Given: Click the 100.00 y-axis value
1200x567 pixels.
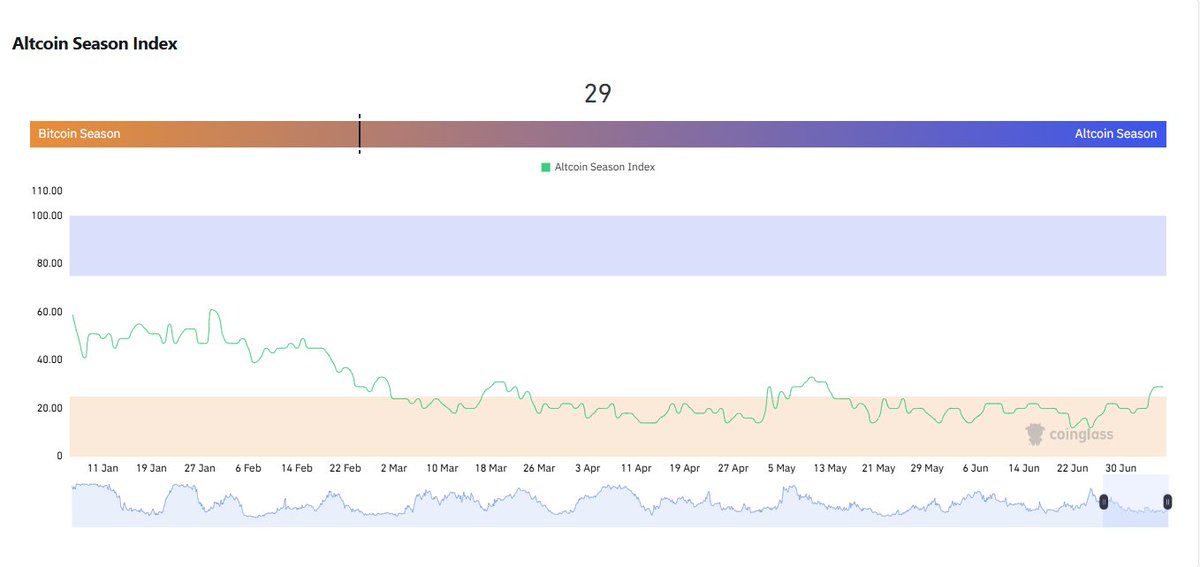Looking at the screenshot, I should coord(48,216).
